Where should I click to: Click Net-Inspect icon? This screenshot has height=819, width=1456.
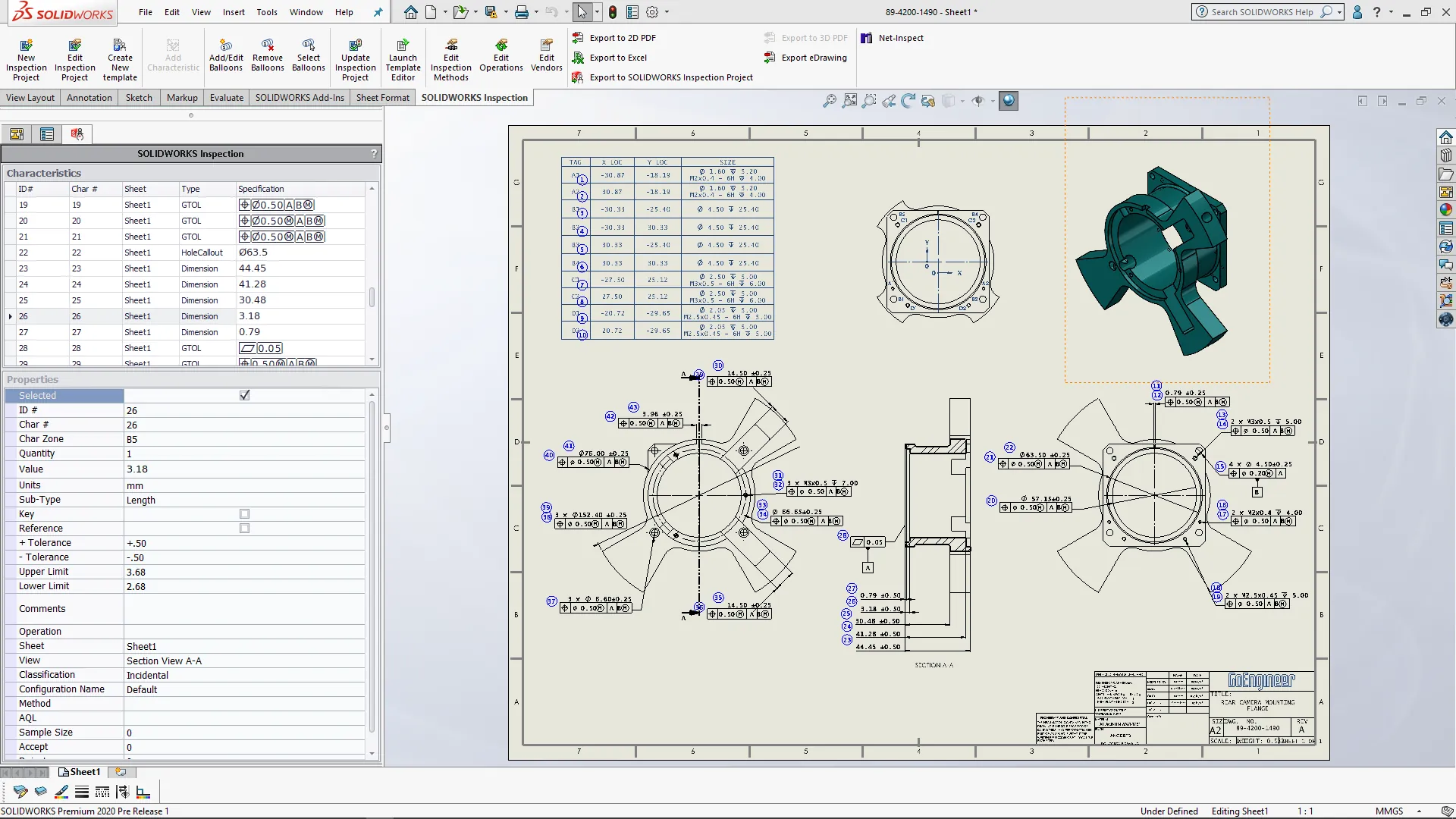click(867, 38)
